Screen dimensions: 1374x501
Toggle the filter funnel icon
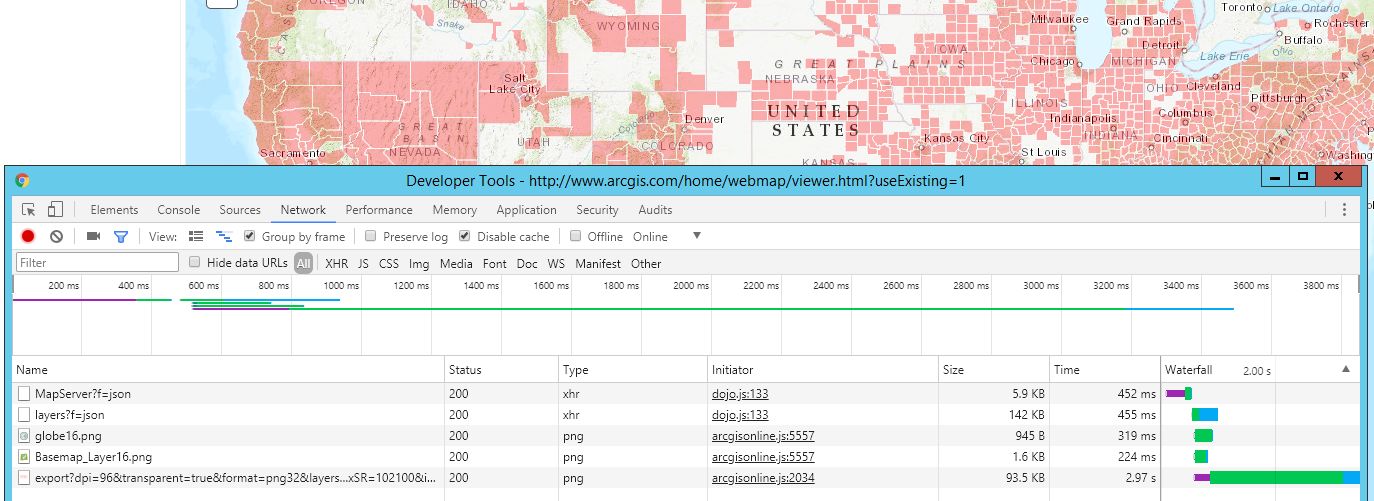[x=121, y=237]
